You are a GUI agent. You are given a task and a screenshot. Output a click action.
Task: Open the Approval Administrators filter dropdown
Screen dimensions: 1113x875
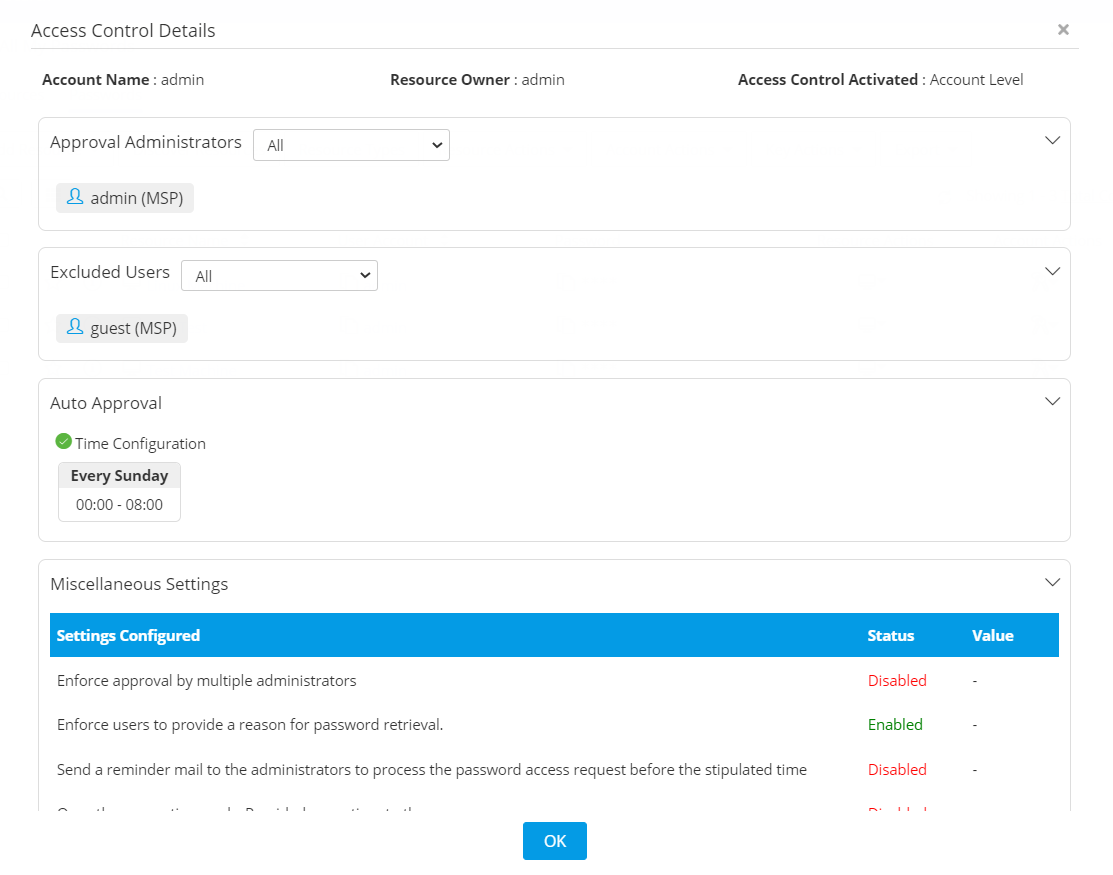pos(351,145)
